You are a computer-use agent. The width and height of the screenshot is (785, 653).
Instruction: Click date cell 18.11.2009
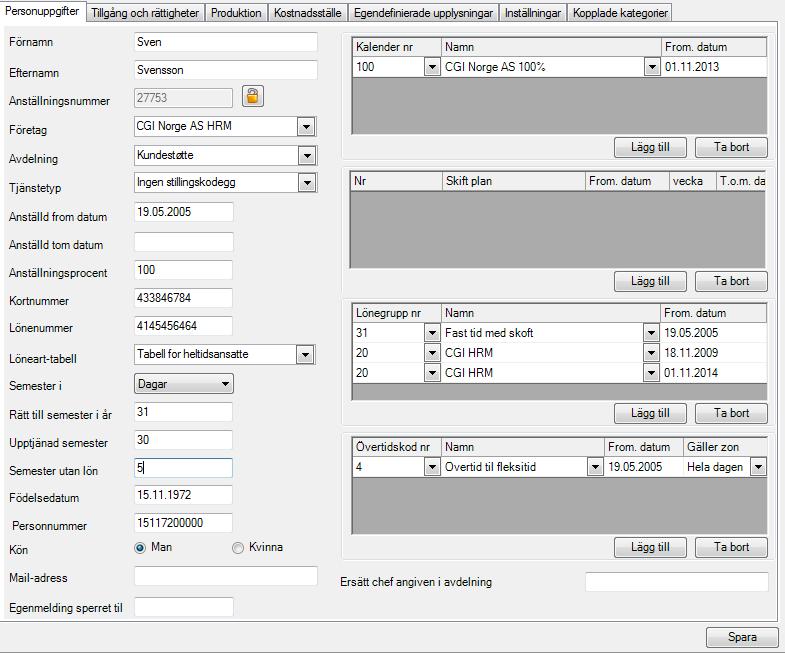[713, 353]
